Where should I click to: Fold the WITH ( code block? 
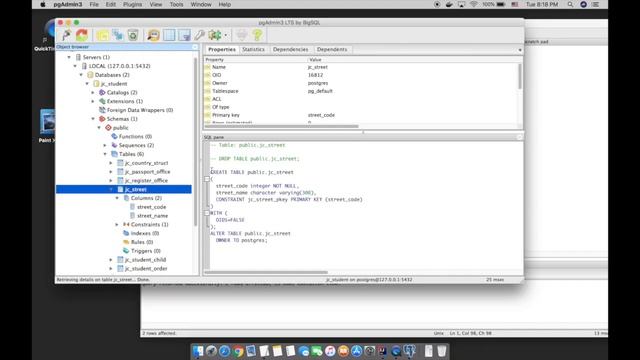click(x=207, y=213)
